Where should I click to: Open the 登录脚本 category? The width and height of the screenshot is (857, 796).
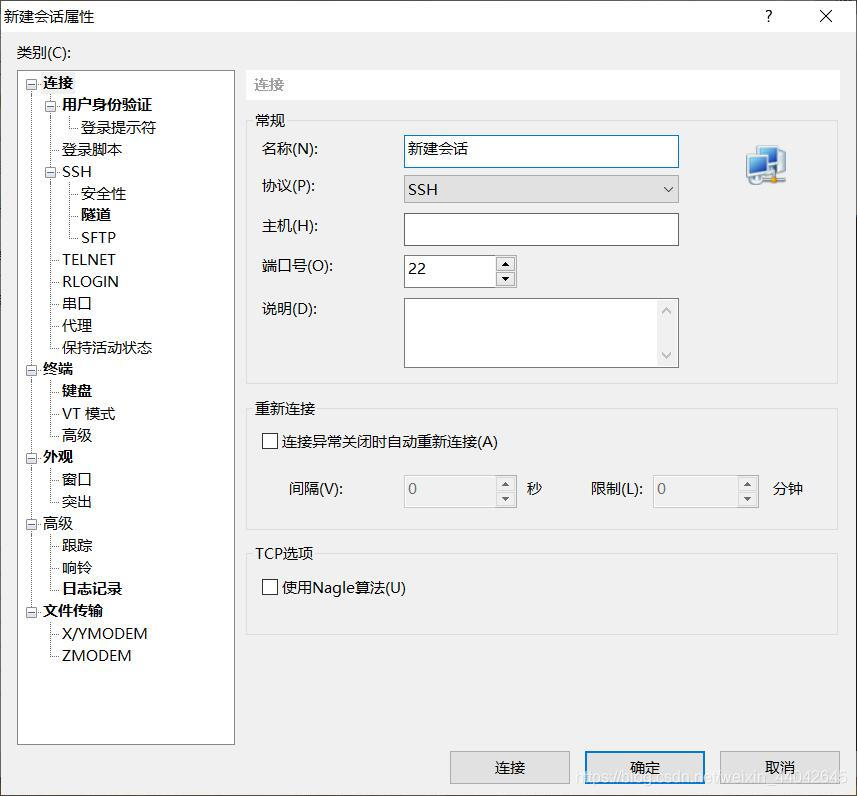91,149
